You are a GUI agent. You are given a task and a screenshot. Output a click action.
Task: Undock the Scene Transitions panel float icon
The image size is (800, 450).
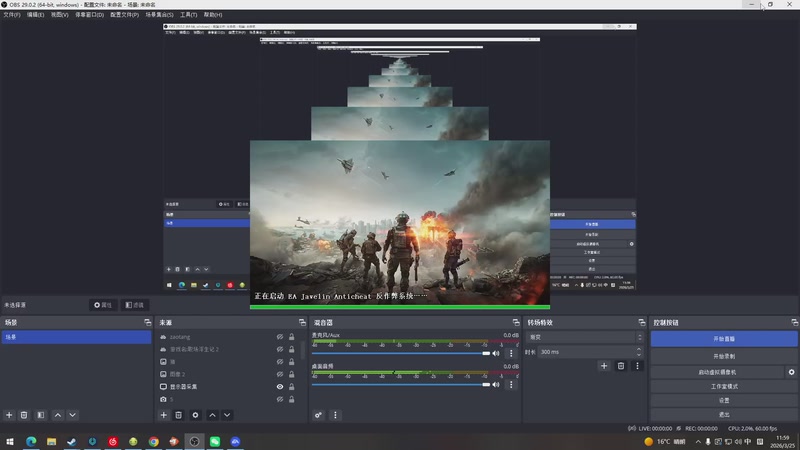coord(642,322)
